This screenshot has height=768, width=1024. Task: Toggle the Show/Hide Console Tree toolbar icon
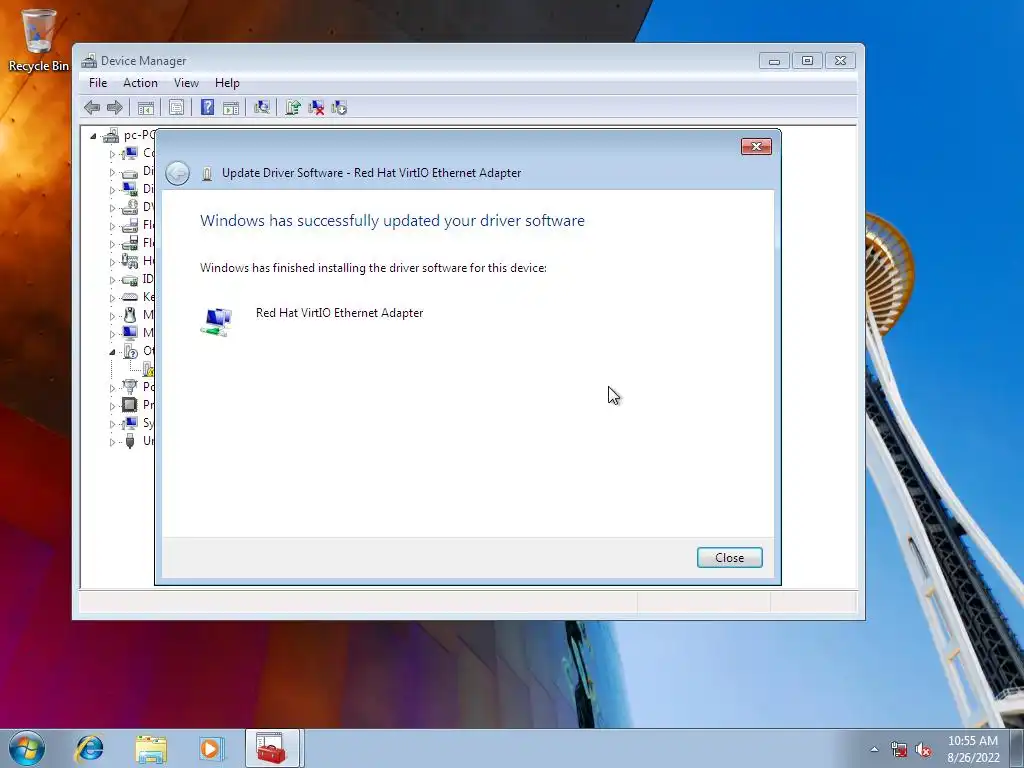[x=146, y=108]
